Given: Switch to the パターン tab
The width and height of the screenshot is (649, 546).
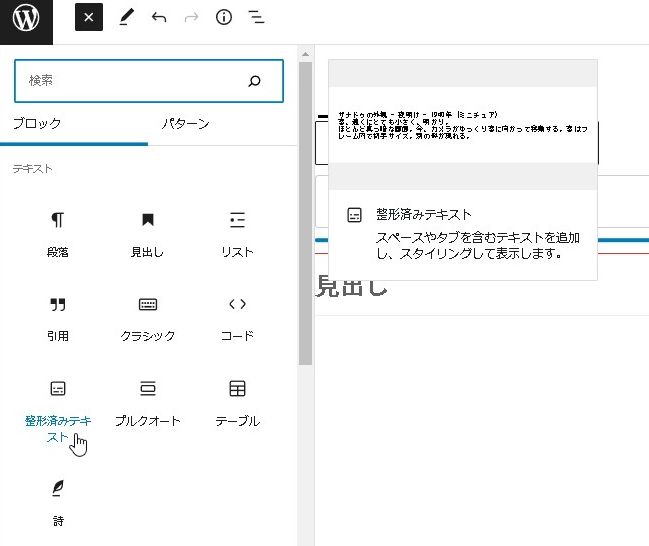Looking at the screenshot, I should (185, 124).
